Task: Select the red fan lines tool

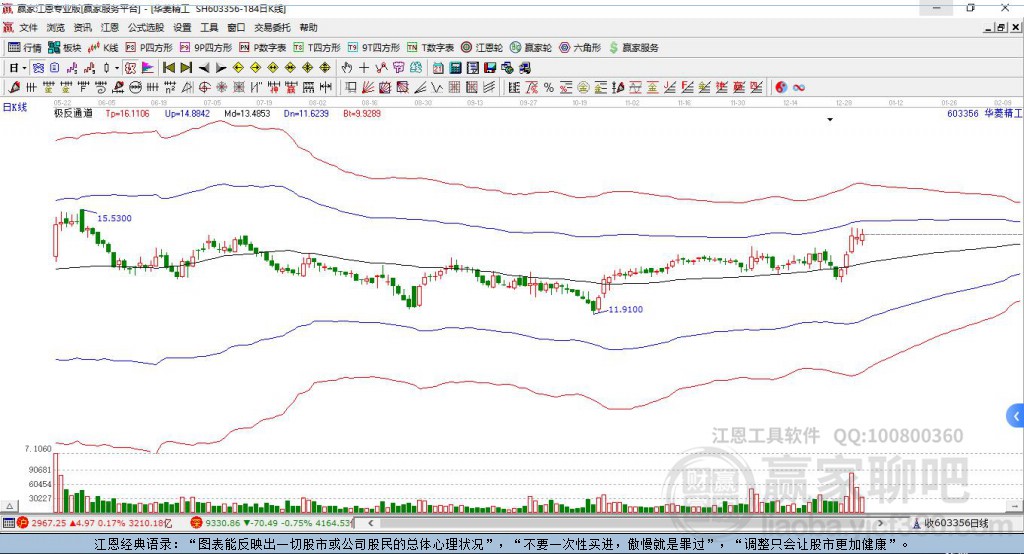Action: tap(368, 88)
